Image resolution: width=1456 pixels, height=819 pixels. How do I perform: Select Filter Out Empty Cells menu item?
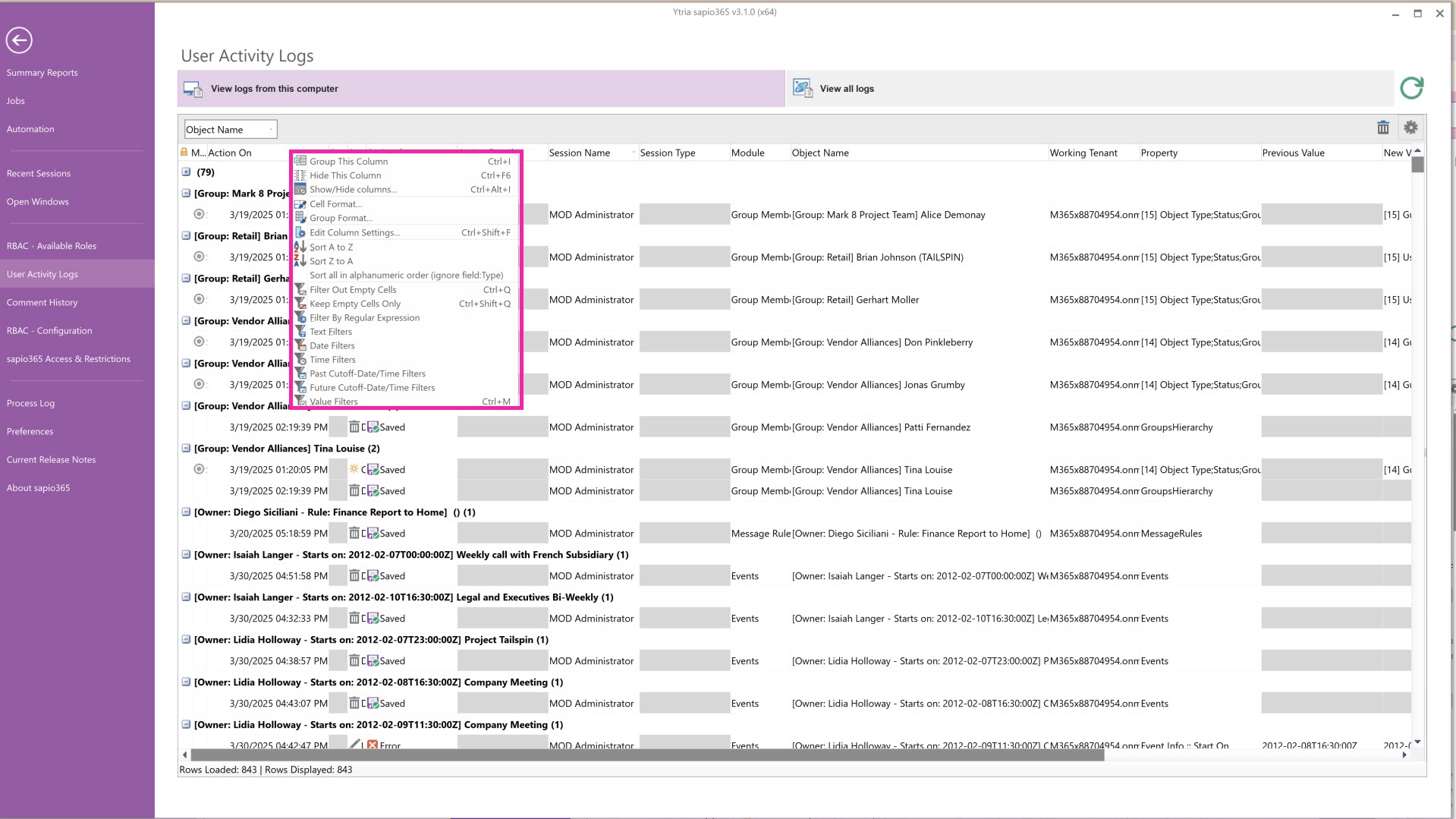[x=353, y=290]
